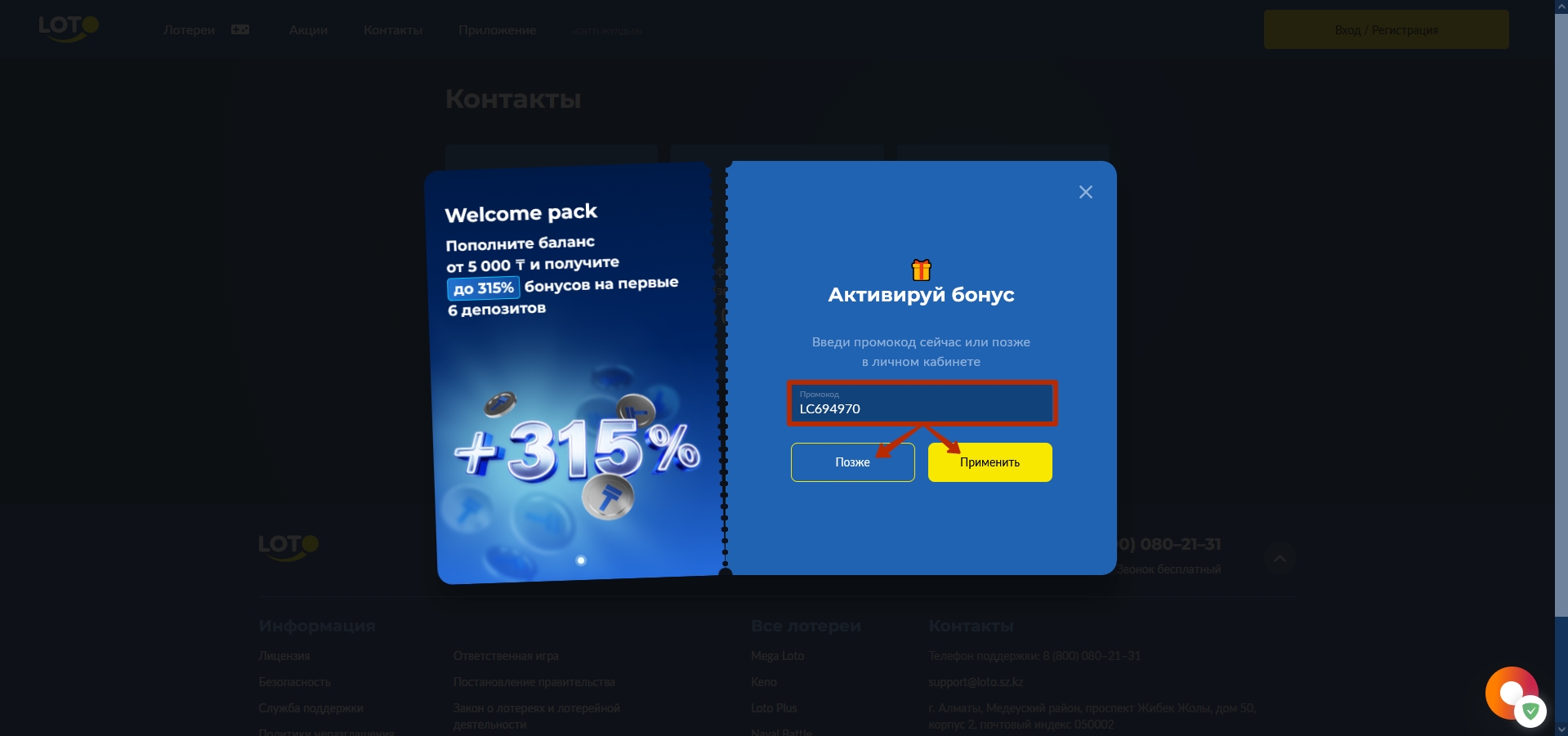Click the footer LOTO logo
Screen dimensions: 1568x736
[288, 546]
